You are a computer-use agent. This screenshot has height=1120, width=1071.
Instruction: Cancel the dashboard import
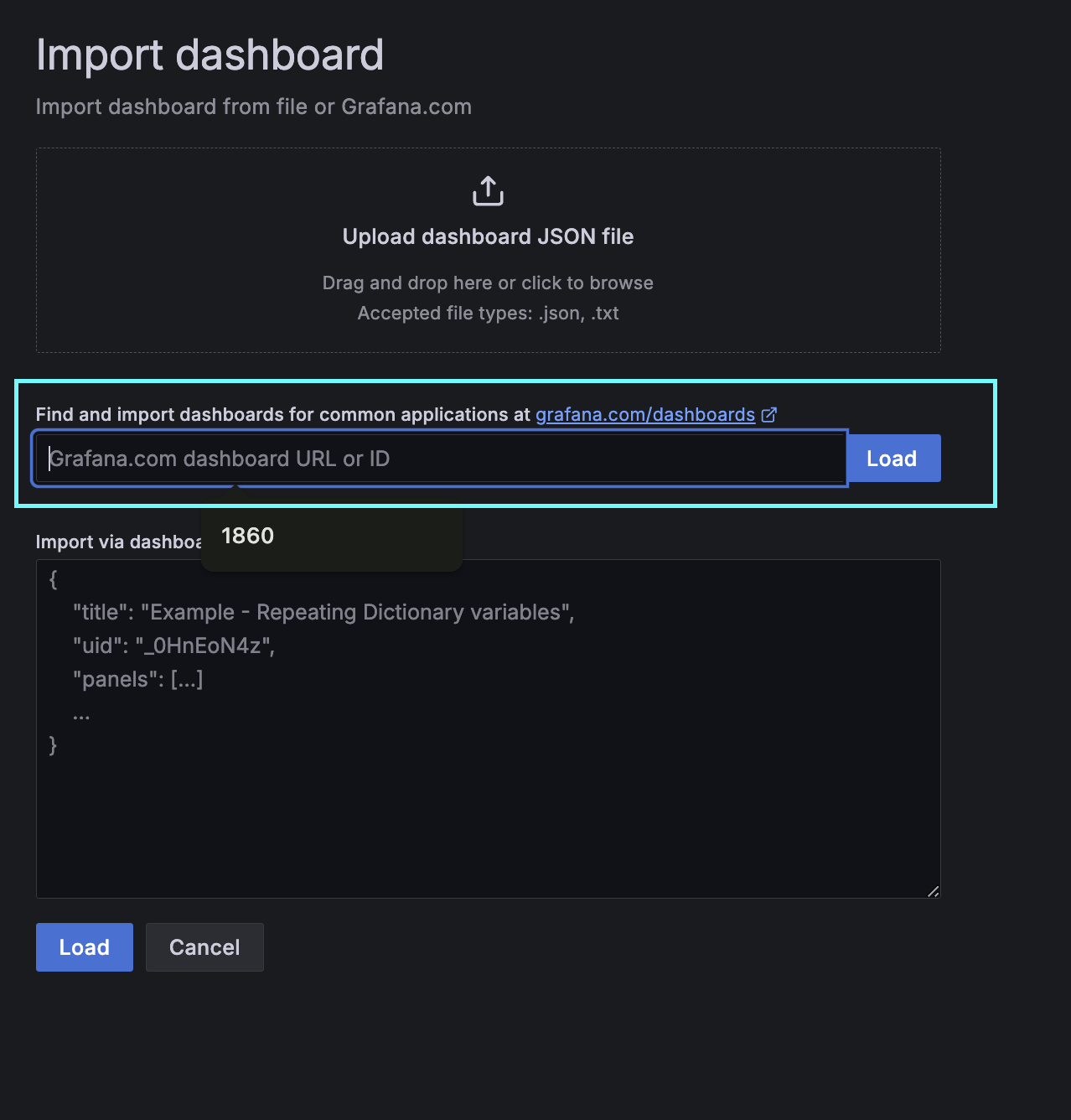[x=204, y=947]
